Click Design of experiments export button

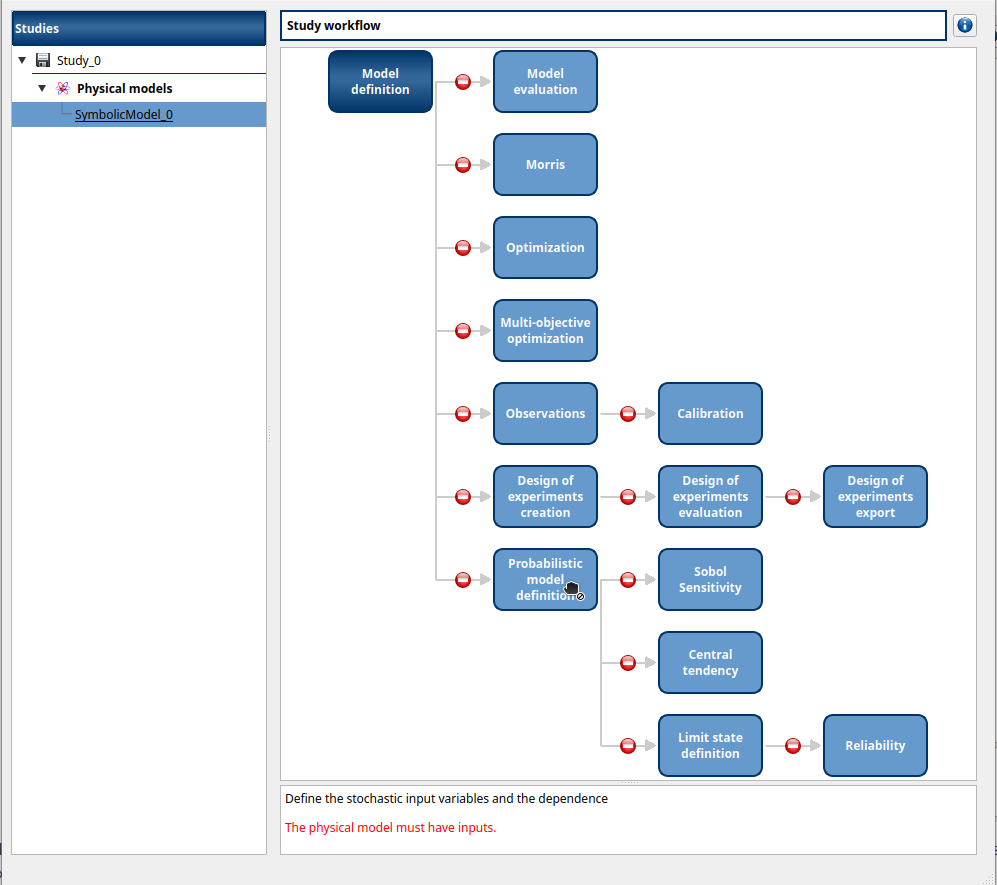pyautogui.click(x=876, y=497)
